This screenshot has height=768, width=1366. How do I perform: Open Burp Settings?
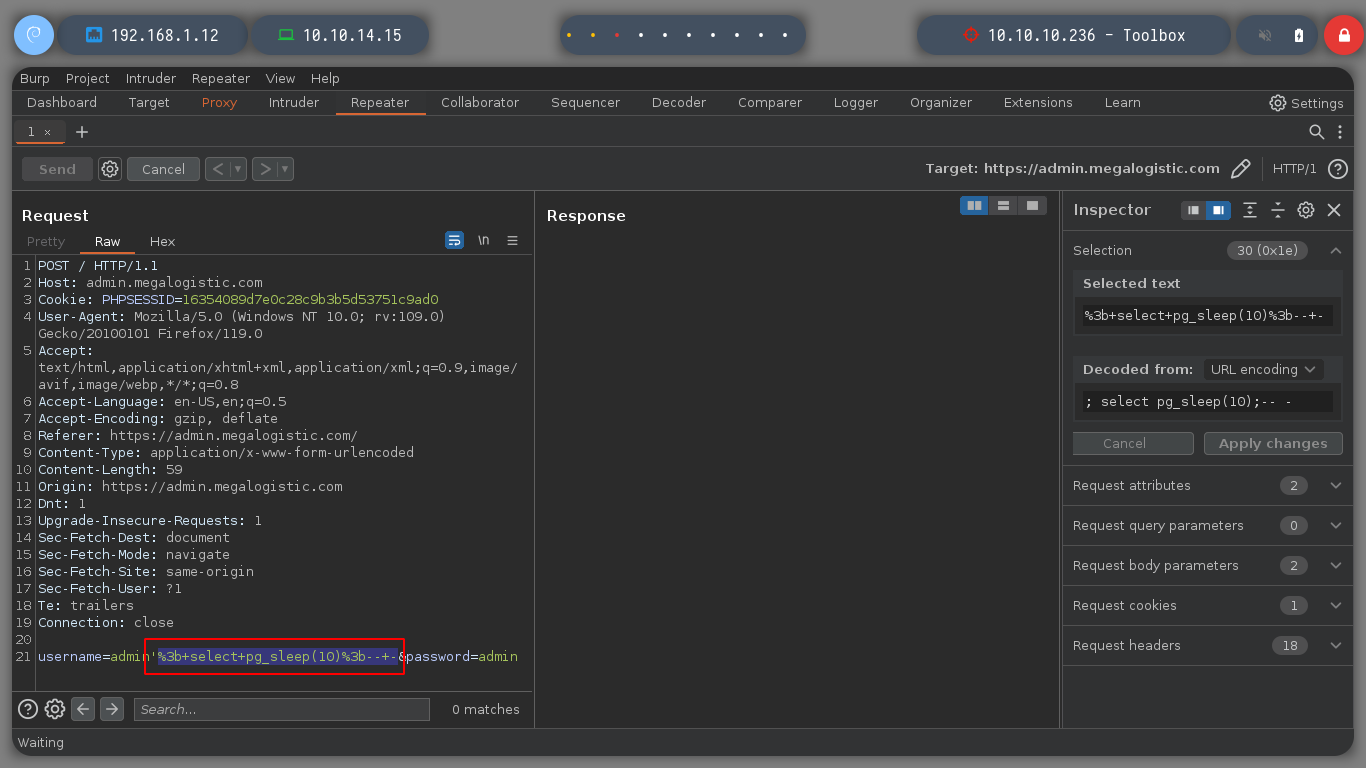point(1306,103)
